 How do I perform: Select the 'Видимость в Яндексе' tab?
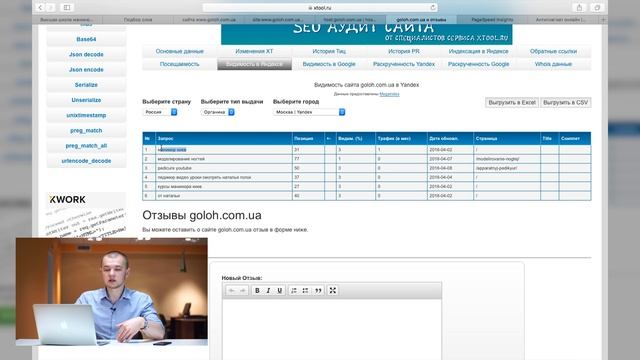point(254,64)
